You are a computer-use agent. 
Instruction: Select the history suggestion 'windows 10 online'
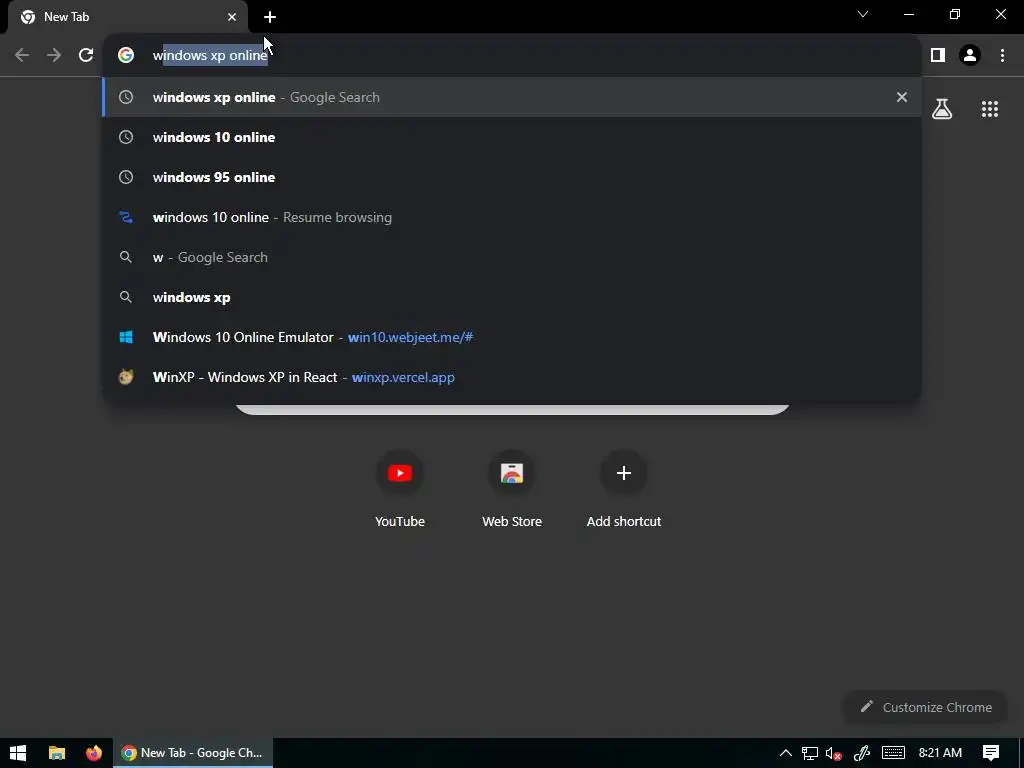pos(512,137)
